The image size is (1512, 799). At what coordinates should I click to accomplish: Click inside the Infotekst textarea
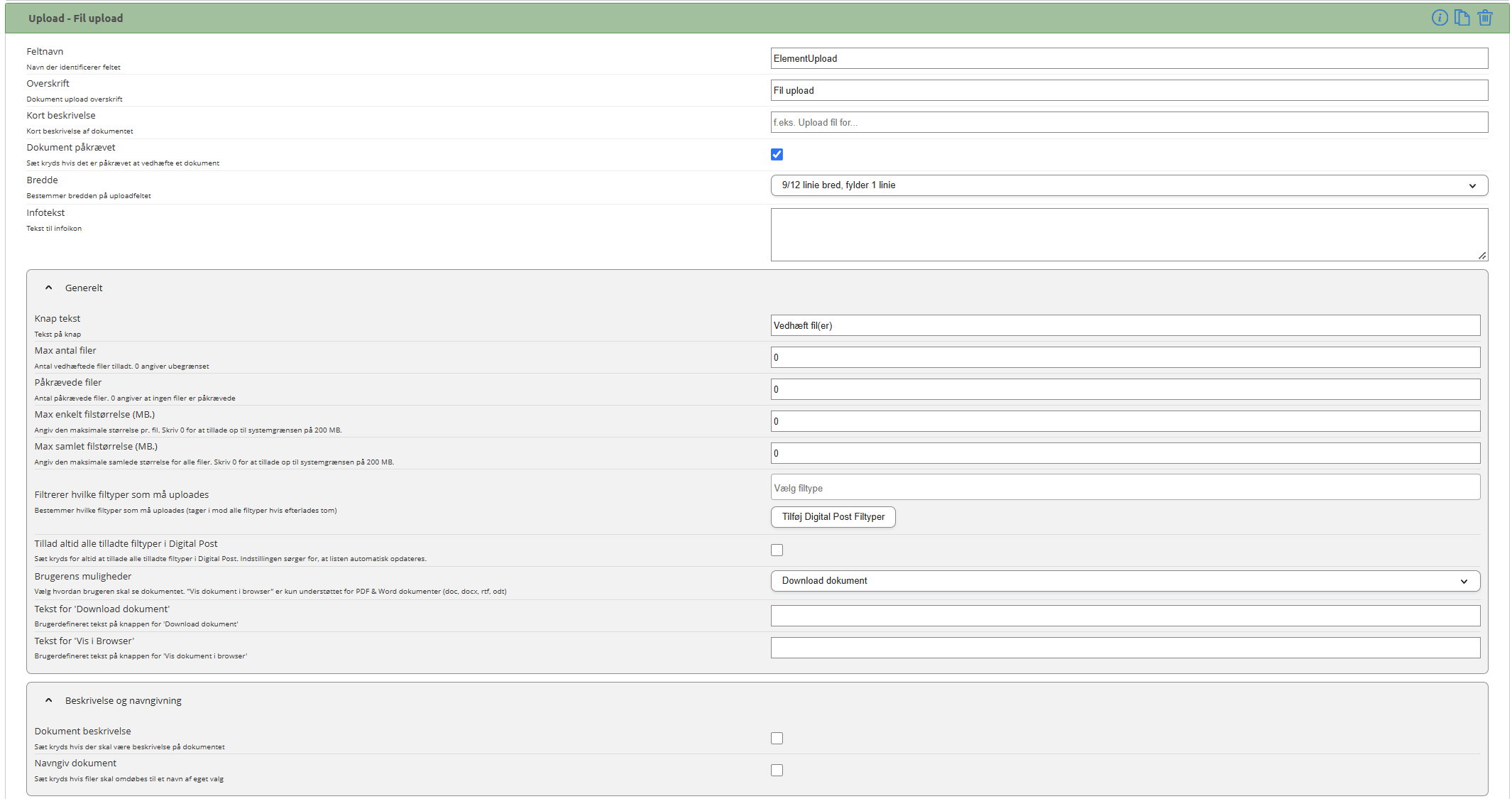coord(1129,234)
